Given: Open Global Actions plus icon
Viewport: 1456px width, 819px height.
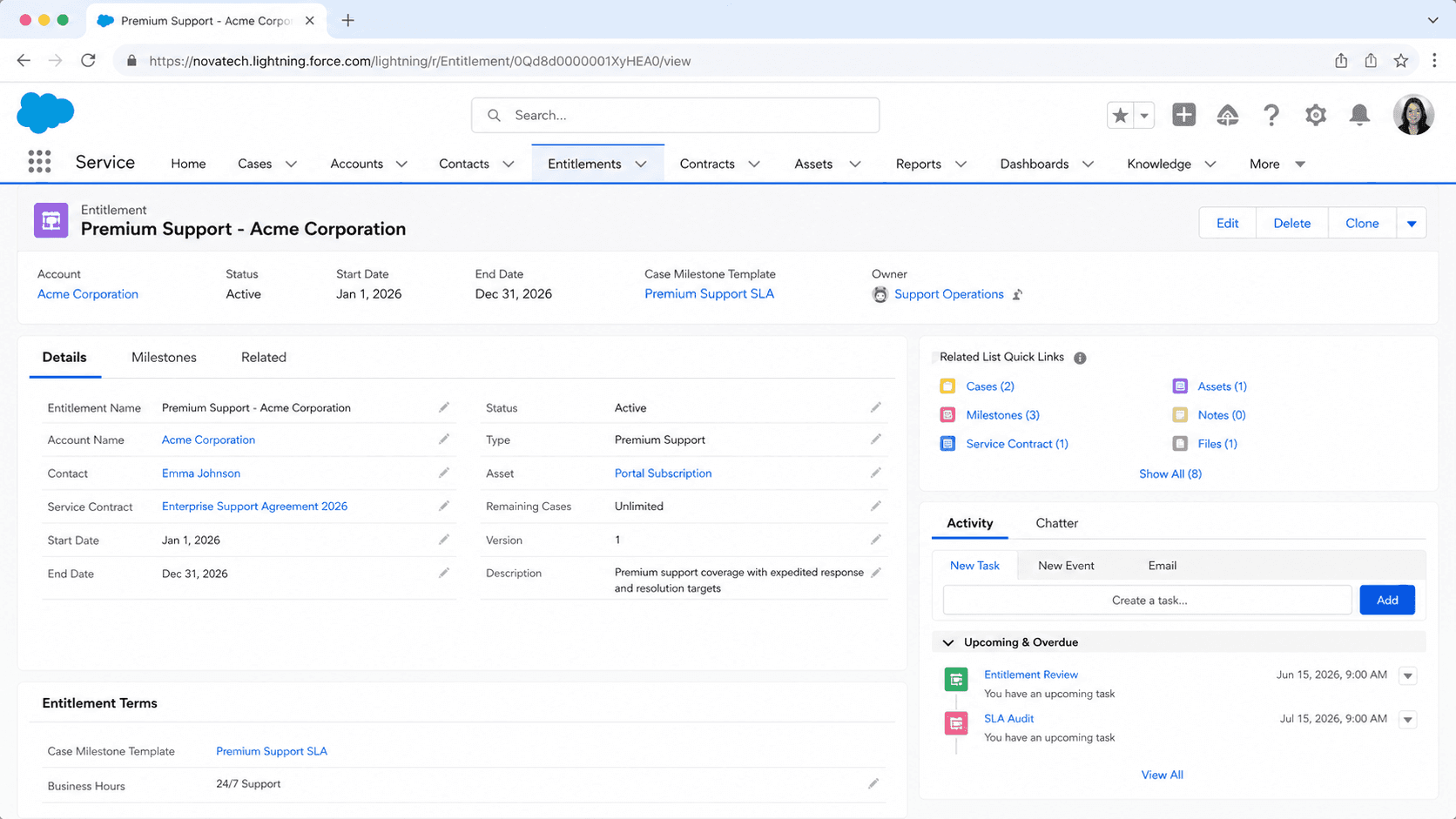Looking at the screenshot, I should click(x=1183, y=115).
